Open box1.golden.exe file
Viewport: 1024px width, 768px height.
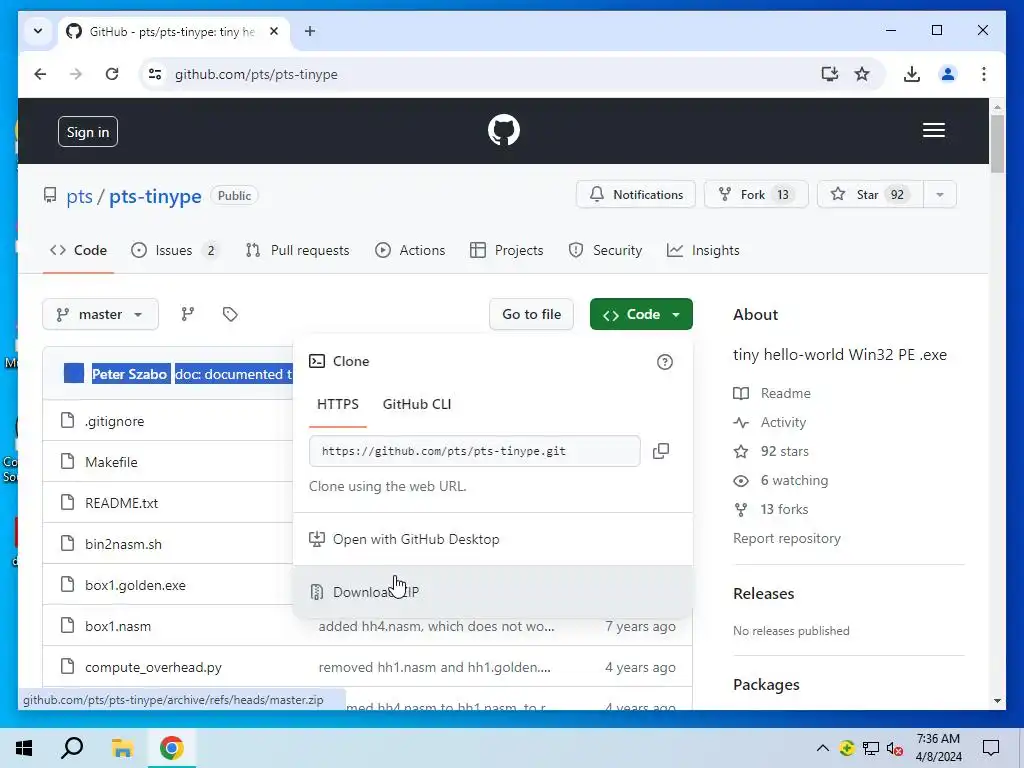pos(135,585)
